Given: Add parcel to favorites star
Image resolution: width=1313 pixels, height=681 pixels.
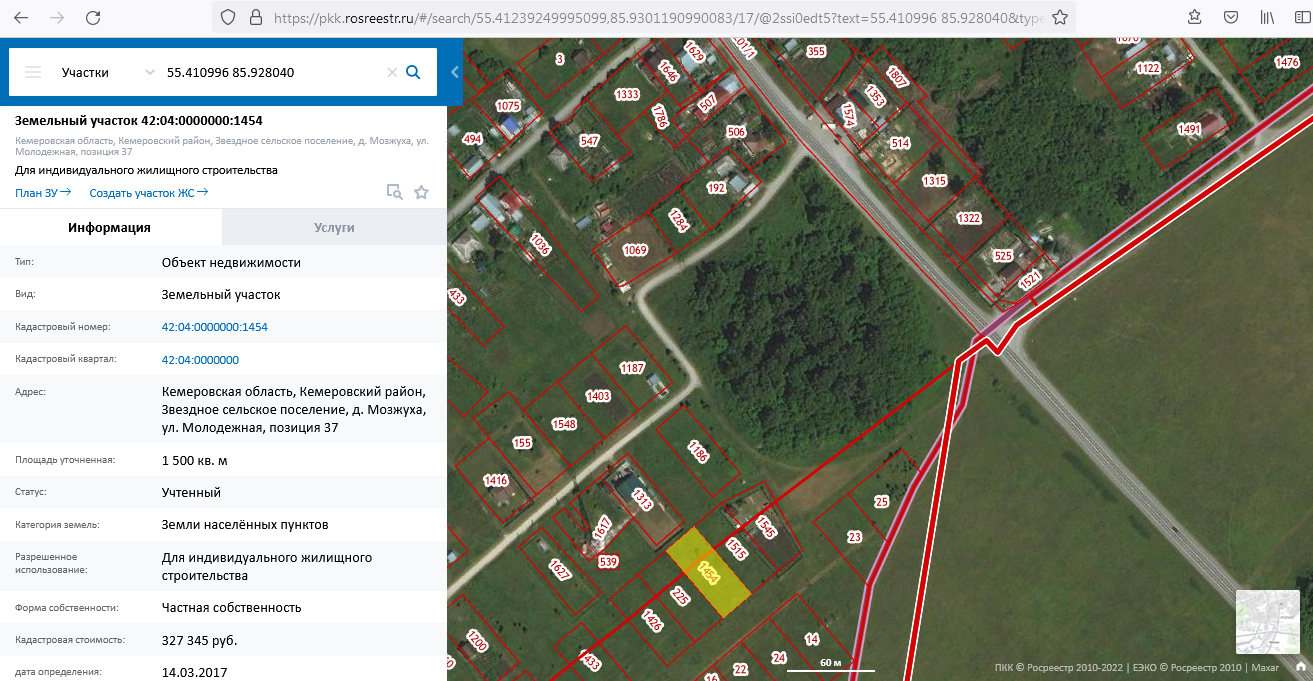Looking at the screenshot, I should [x=421, y=192].
